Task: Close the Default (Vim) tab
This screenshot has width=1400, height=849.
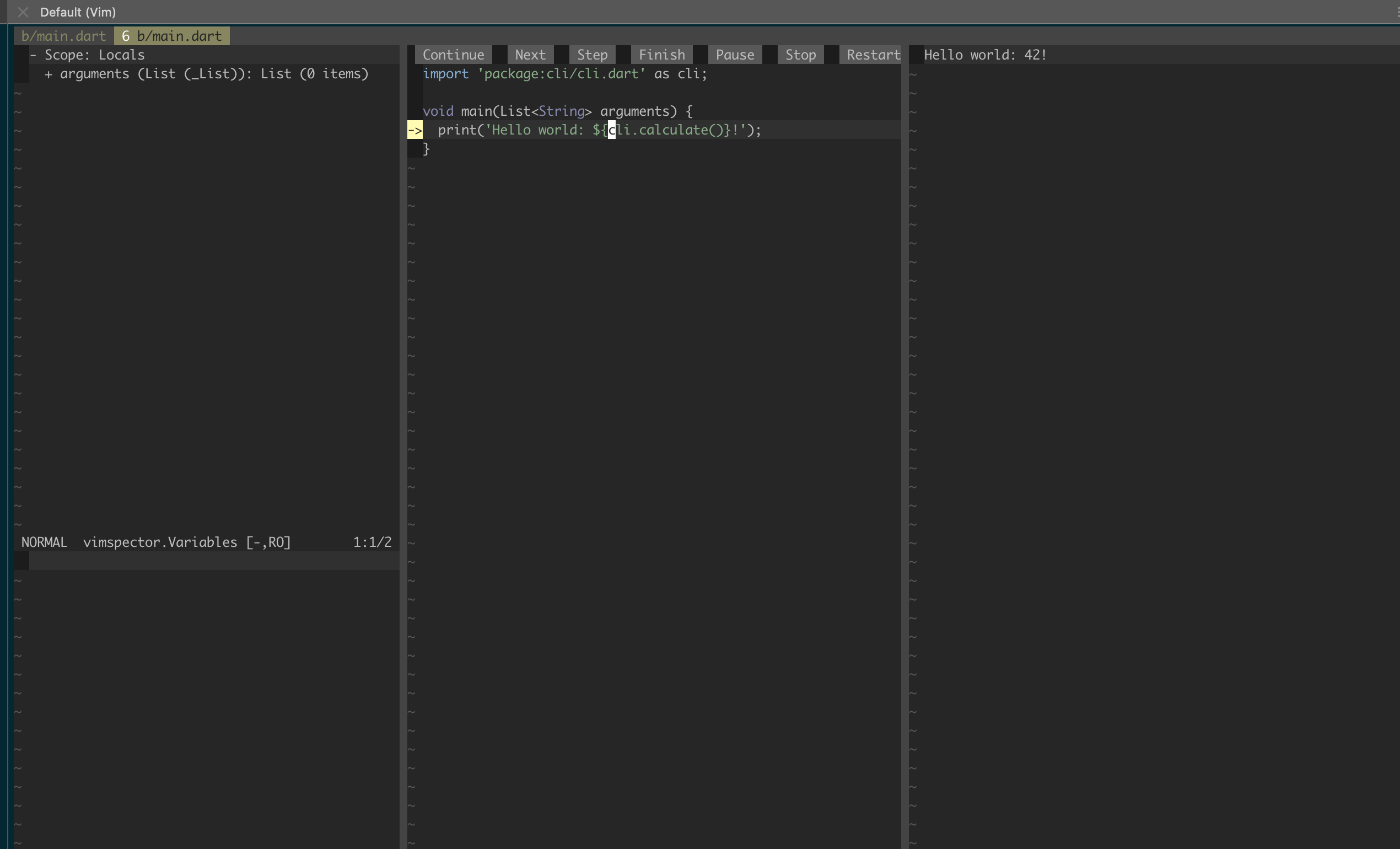Action: pyautogui.click(x=23, y=12)
